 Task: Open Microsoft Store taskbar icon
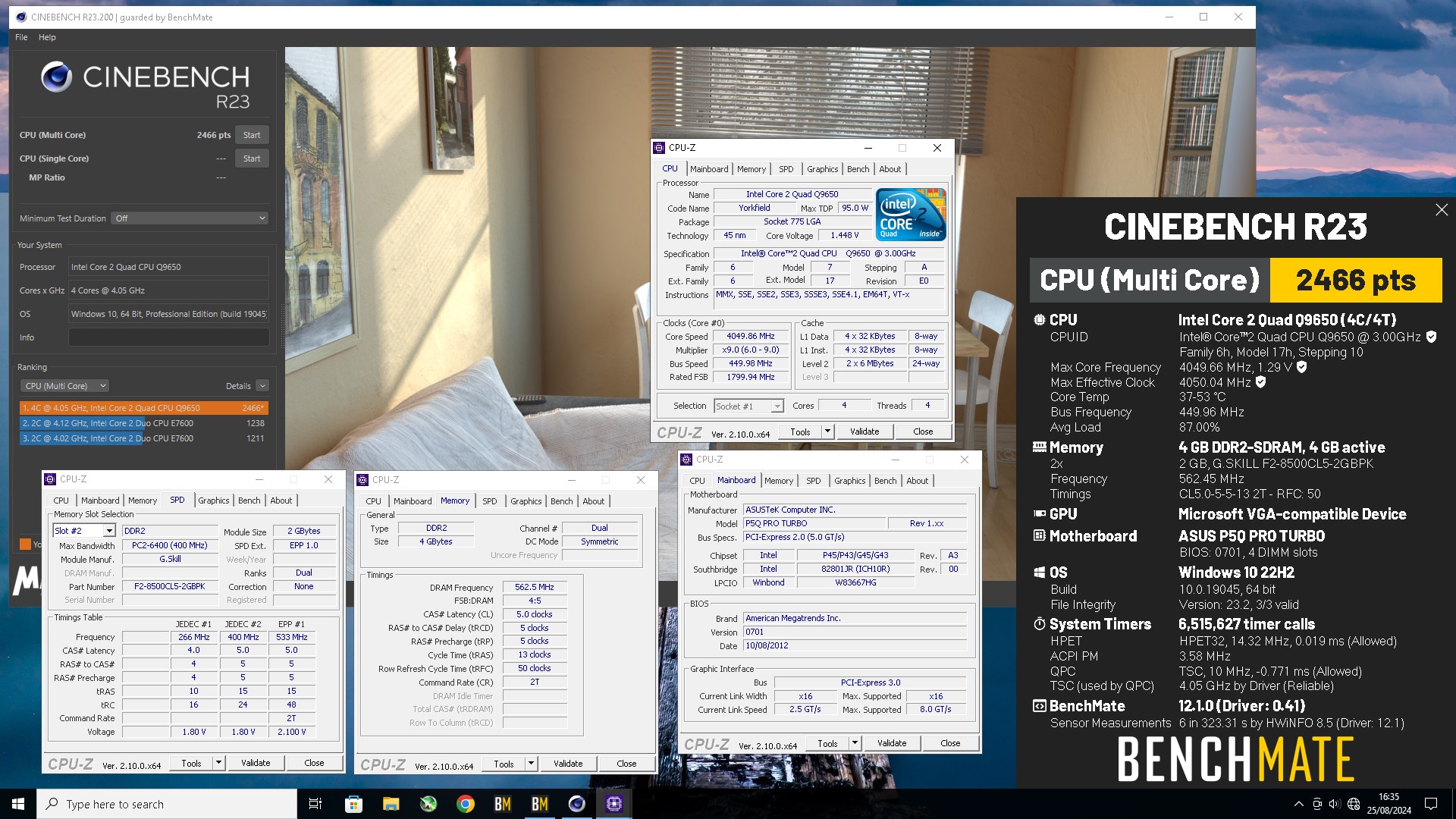(x=353, y=804)
